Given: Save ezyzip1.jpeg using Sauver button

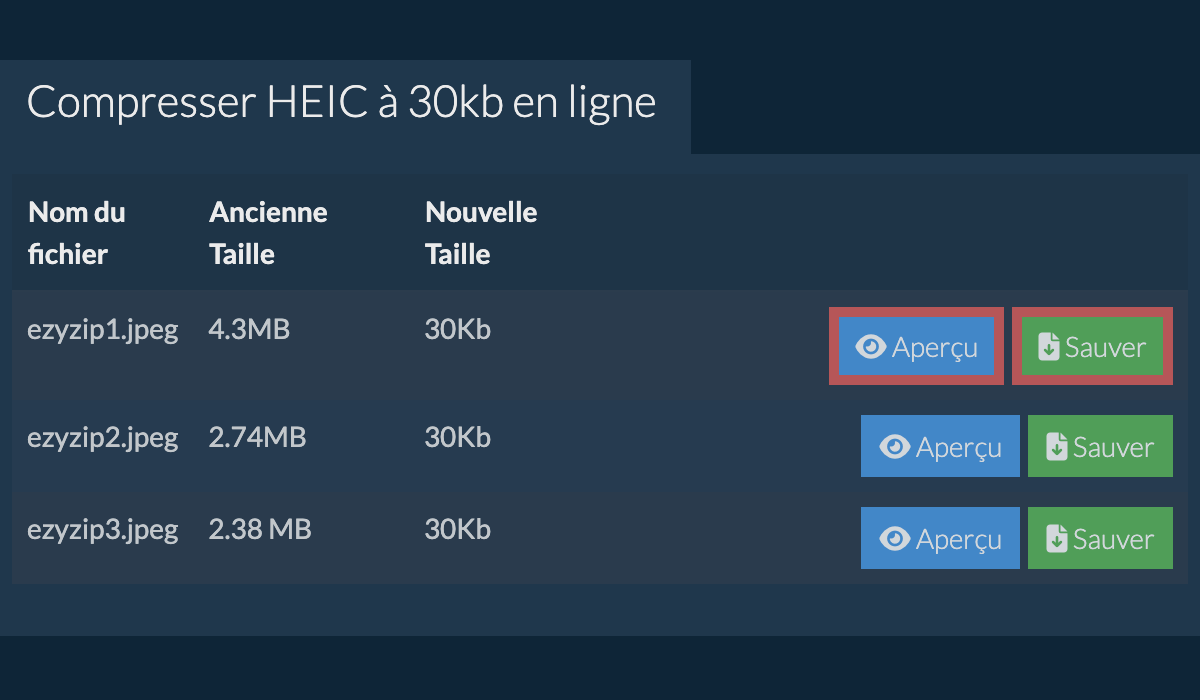Looking at the screenshot, I should pyautogui.click(x=1091, y=347).
